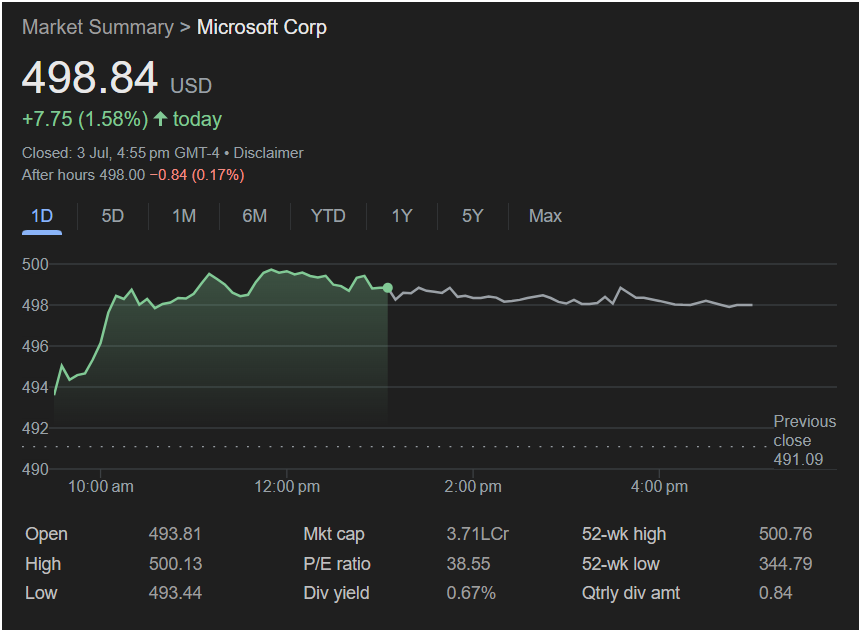Click the 52-wk low label

click(620, 563)
